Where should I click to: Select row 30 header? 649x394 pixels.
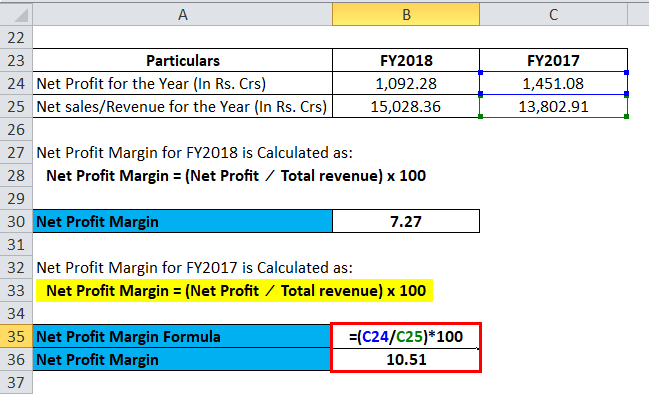pyautogui.click(x=16, y=221)
